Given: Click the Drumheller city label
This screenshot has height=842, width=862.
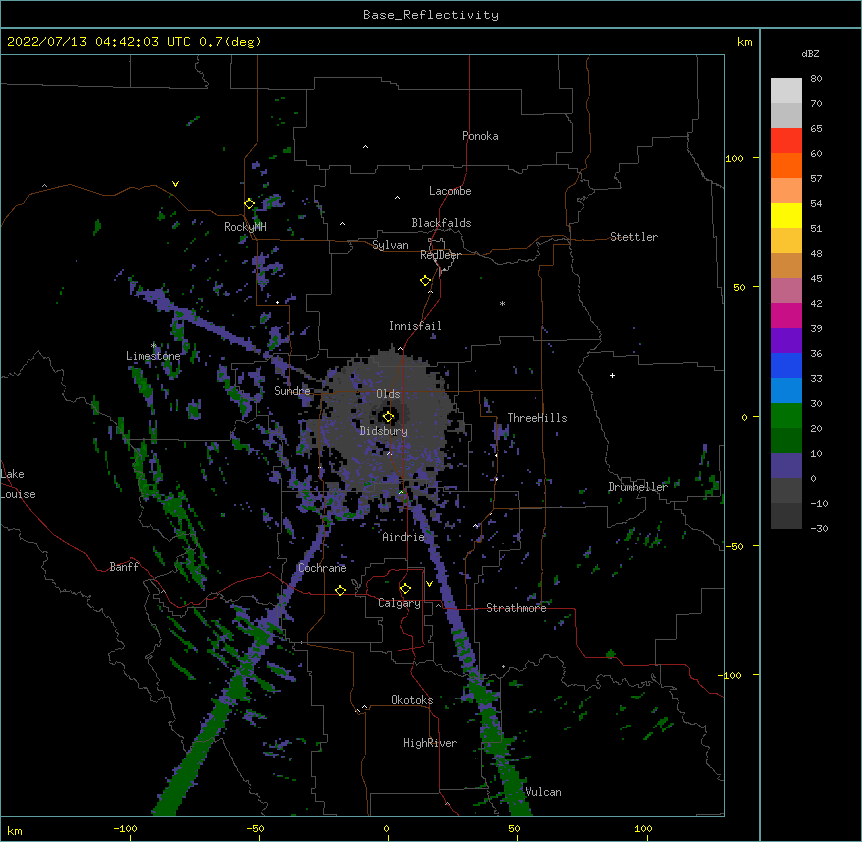Looking at the screenshot, I should pos(638,487).
